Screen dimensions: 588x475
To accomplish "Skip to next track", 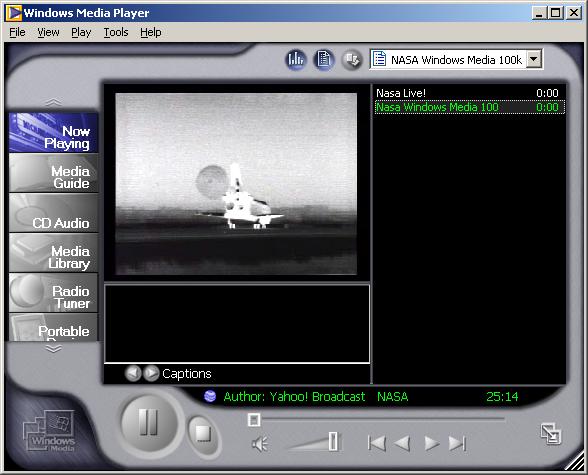I will coord(457,443).
